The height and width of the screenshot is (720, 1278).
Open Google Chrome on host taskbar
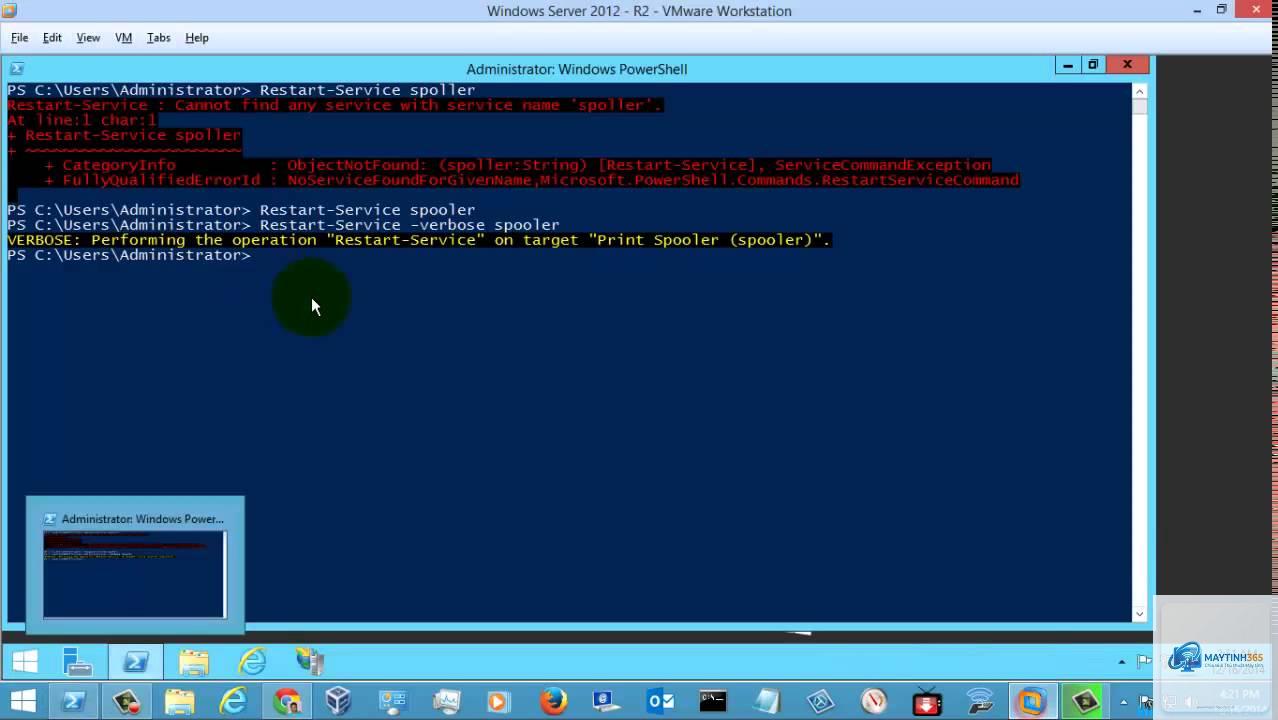tap(287, 701)
